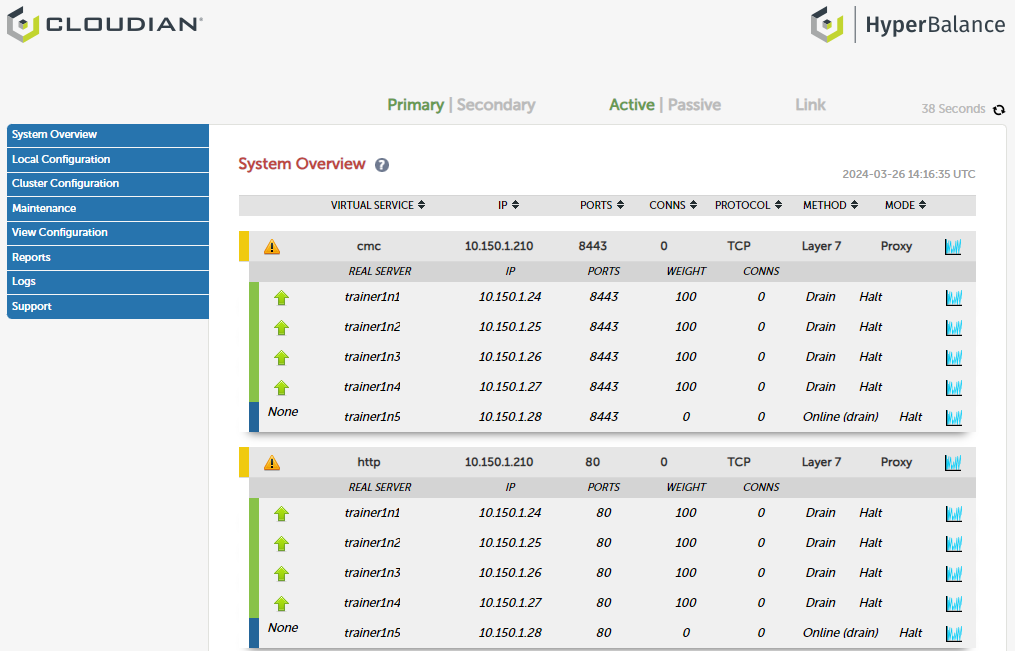Sort by MODE column header
The image size is (1015, 651).
906,205
